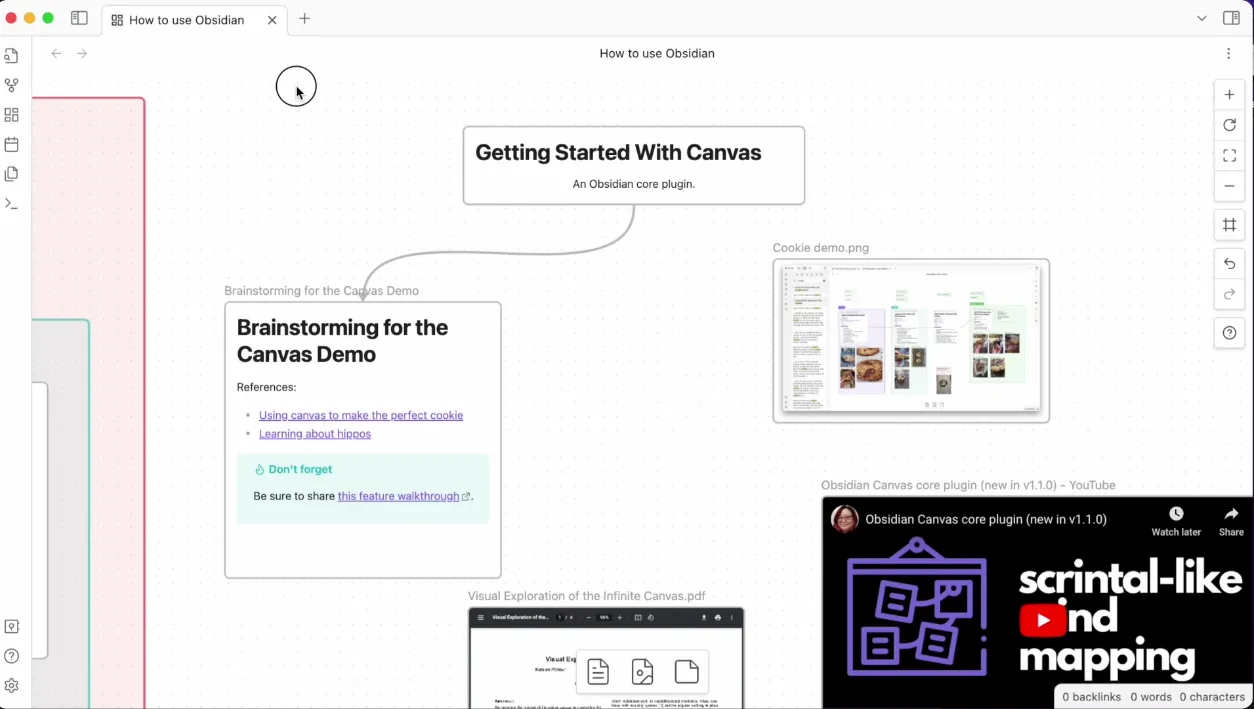Open daily note calendar icon

click(x=12, y=144)
